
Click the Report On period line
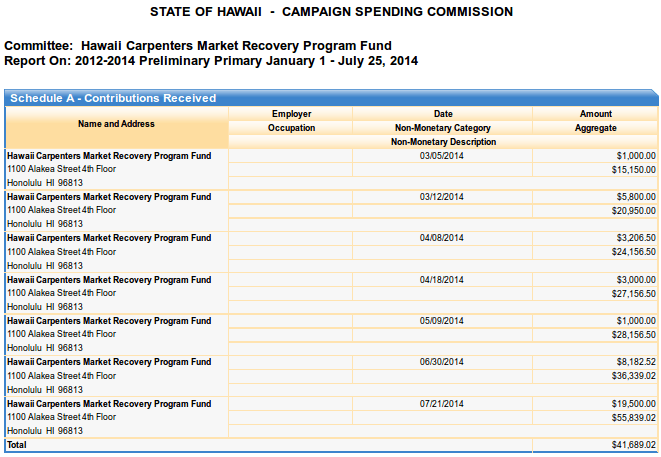211,61
